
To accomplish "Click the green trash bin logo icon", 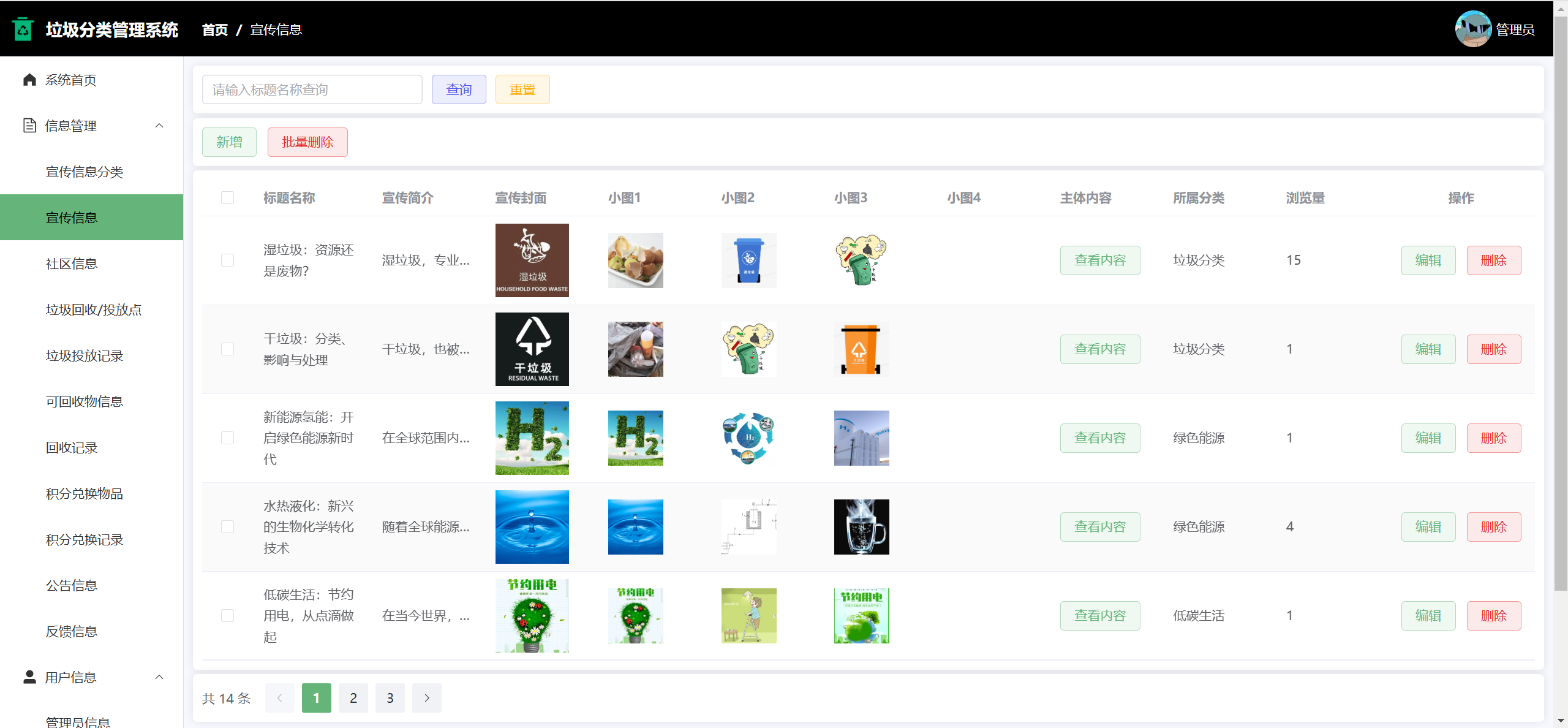I will [x=23, y=29].
